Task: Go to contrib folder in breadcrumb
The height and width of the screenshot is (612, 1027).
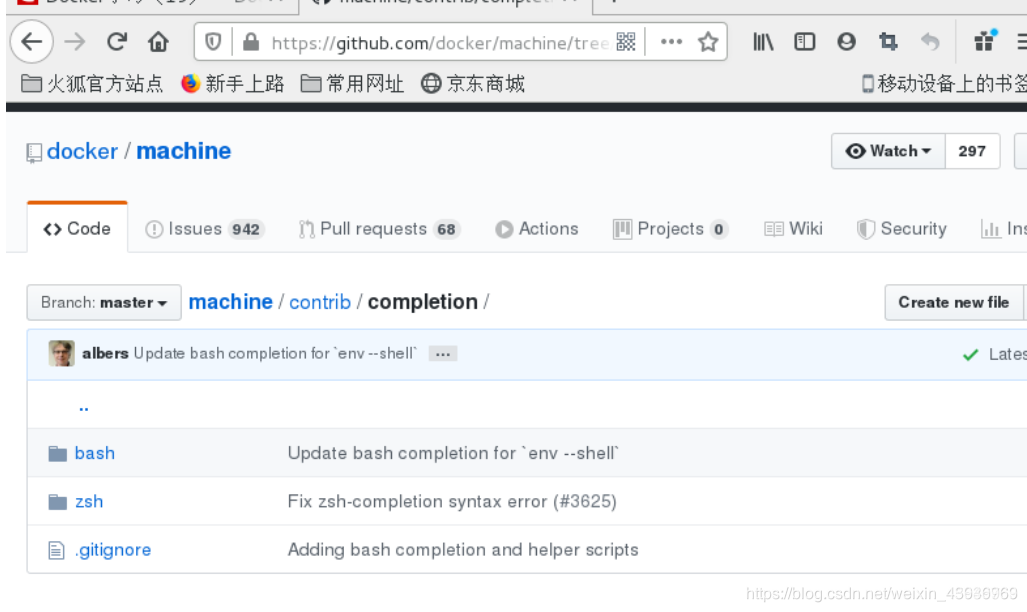Action: pos(320,302)
